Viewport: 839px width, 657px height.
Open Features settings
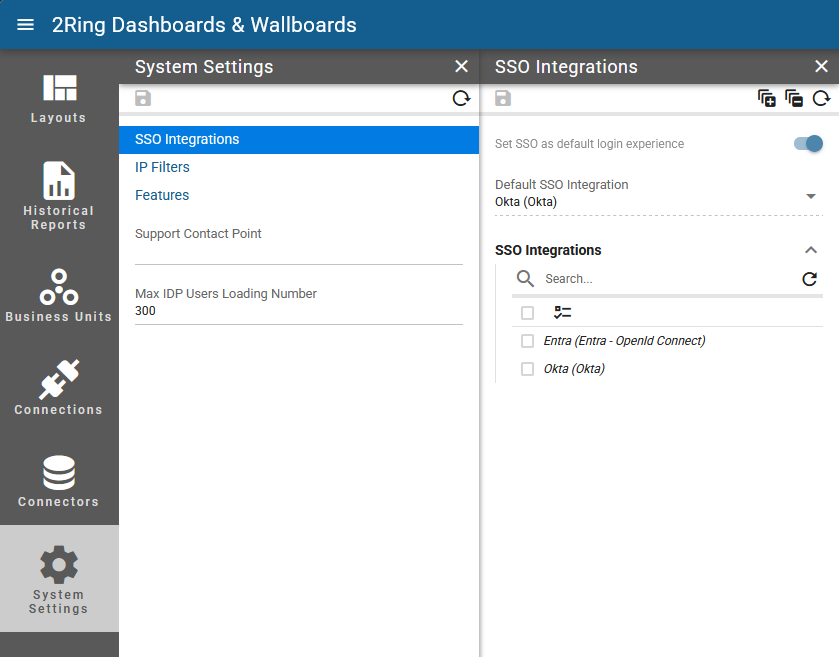162,195
